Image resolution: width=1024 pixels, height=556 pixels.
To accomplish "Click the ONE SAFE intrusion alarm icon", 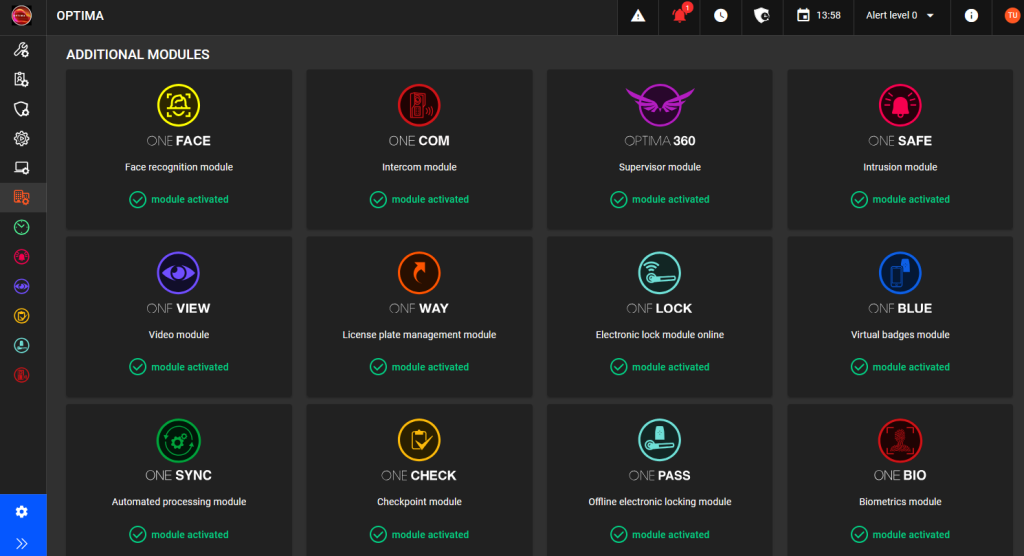I will (900, 105).
